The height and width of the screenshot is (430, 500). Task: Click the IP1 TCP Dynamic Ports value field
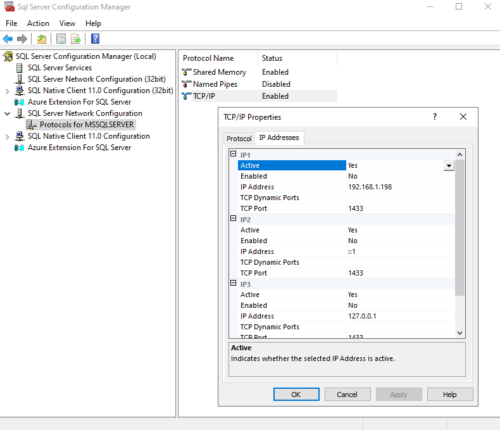(x=400, y=198)
